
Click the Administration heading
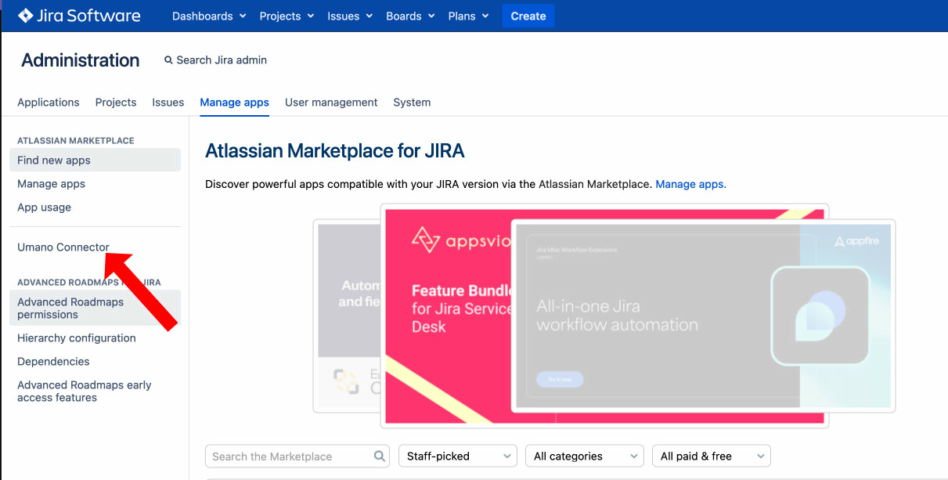[x=80, y=60]
